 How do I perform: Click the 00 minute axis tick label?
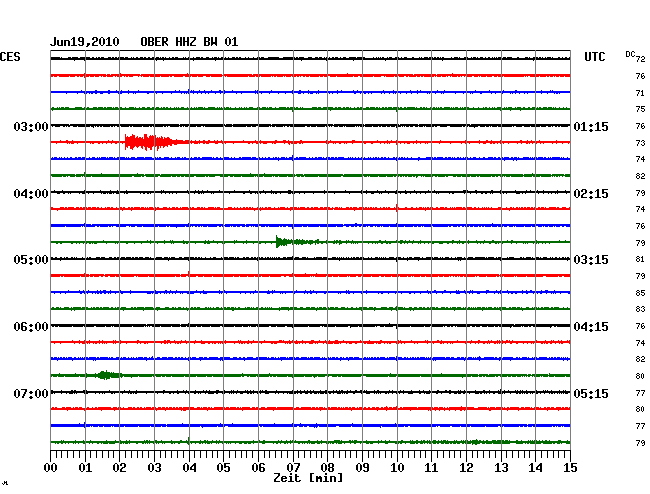(x=51, y=468)
